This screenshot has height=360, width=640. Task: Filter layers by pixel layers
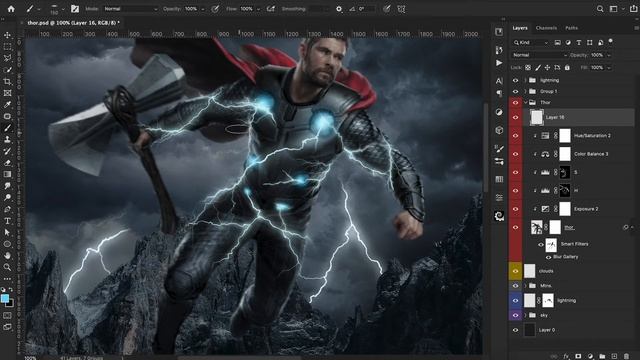pos(558,42)
